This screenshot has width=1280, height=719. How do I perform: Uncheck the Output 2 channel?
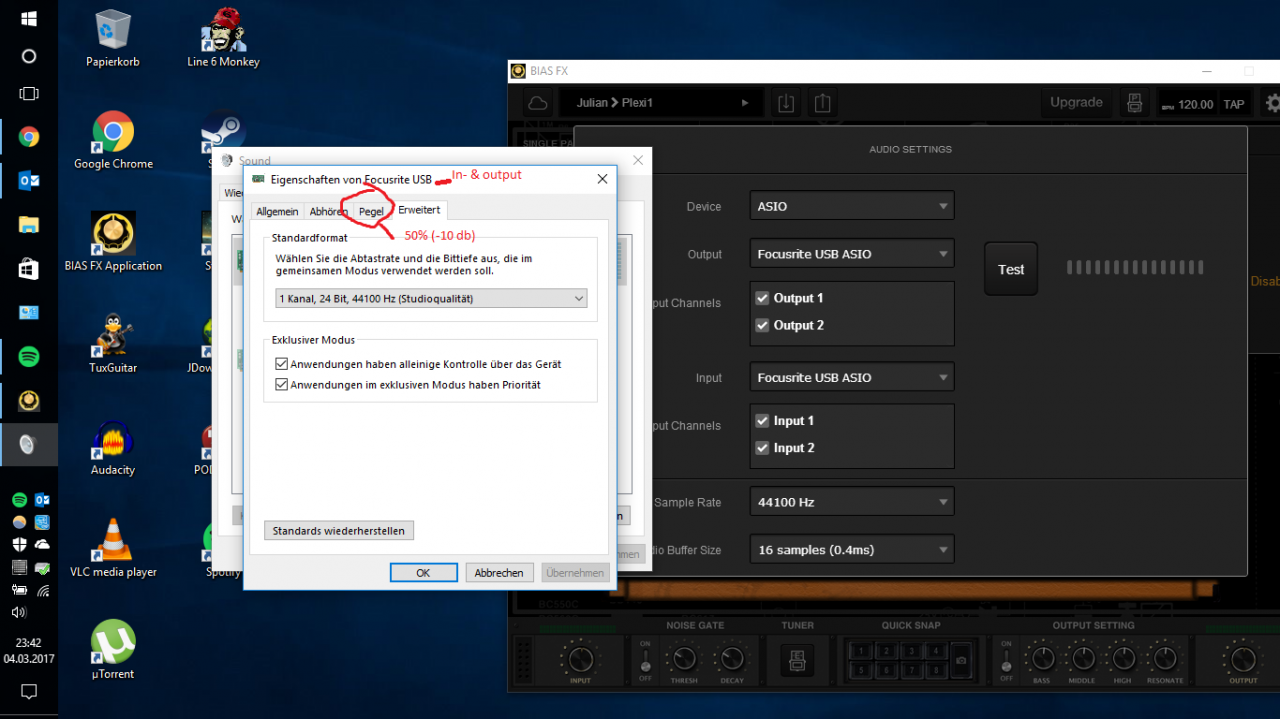(763, 325)
